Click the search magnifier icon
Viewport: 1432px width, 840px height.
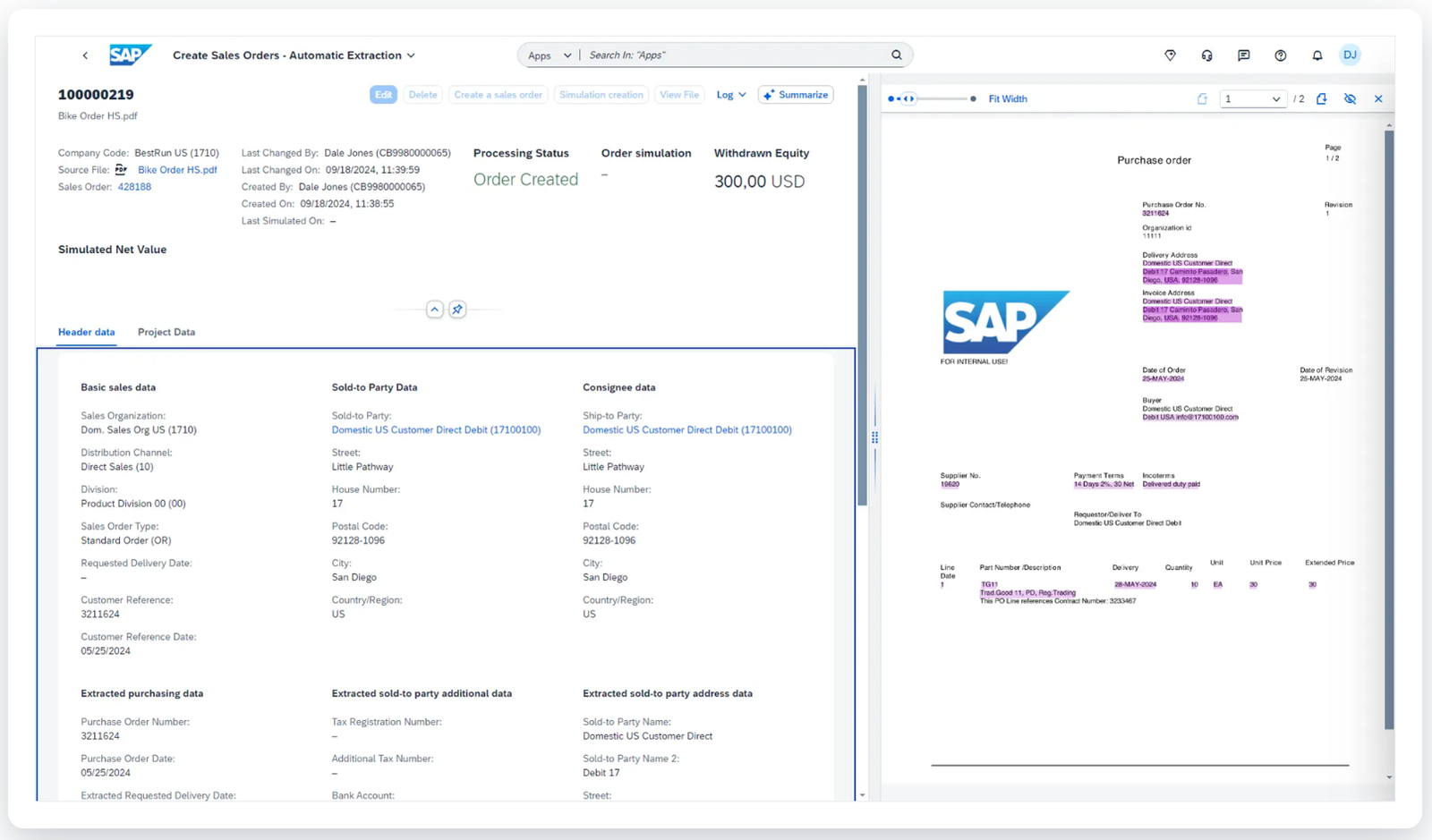pos(896,55)
